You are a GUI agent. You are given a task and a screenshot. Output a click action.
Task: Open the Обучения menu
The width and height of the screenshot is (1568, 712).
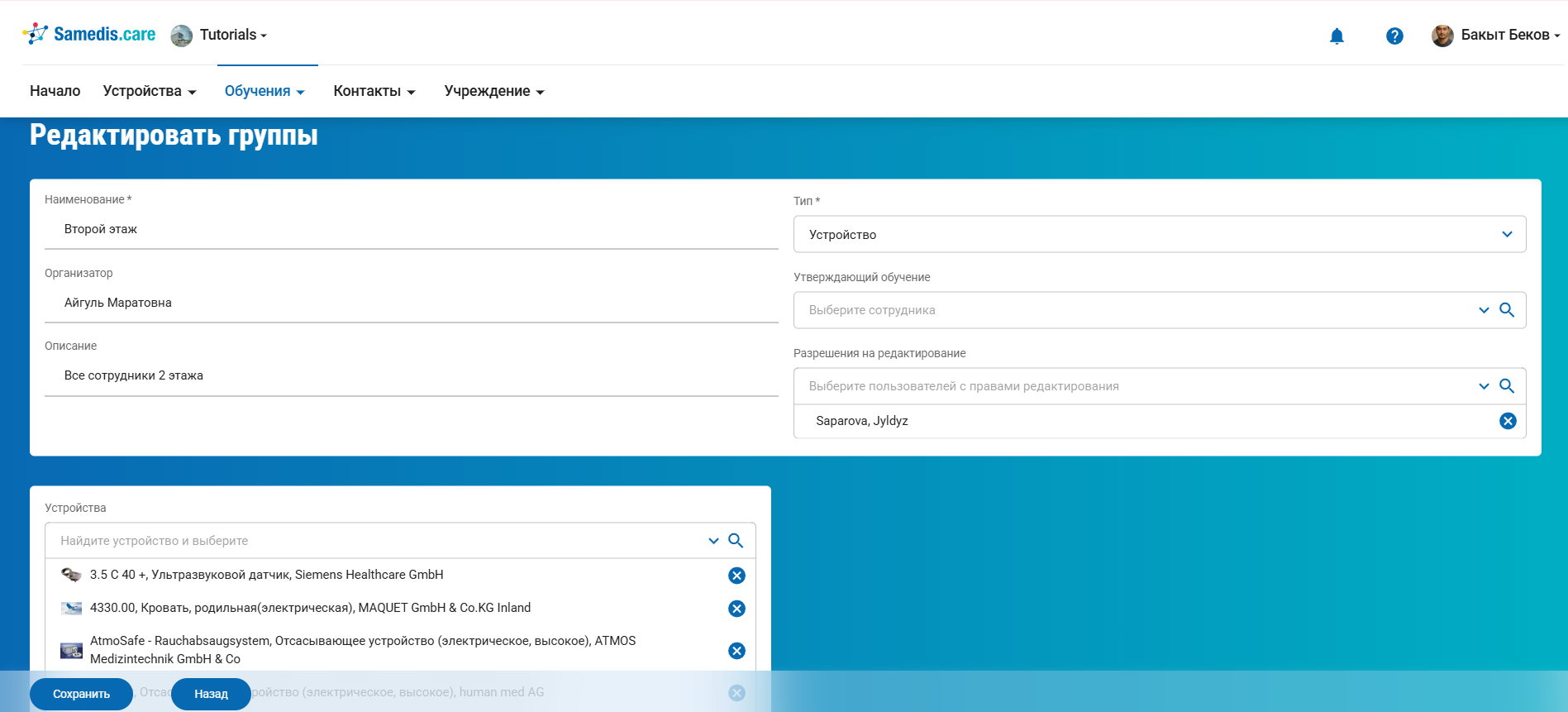click(x=265, y=91)
